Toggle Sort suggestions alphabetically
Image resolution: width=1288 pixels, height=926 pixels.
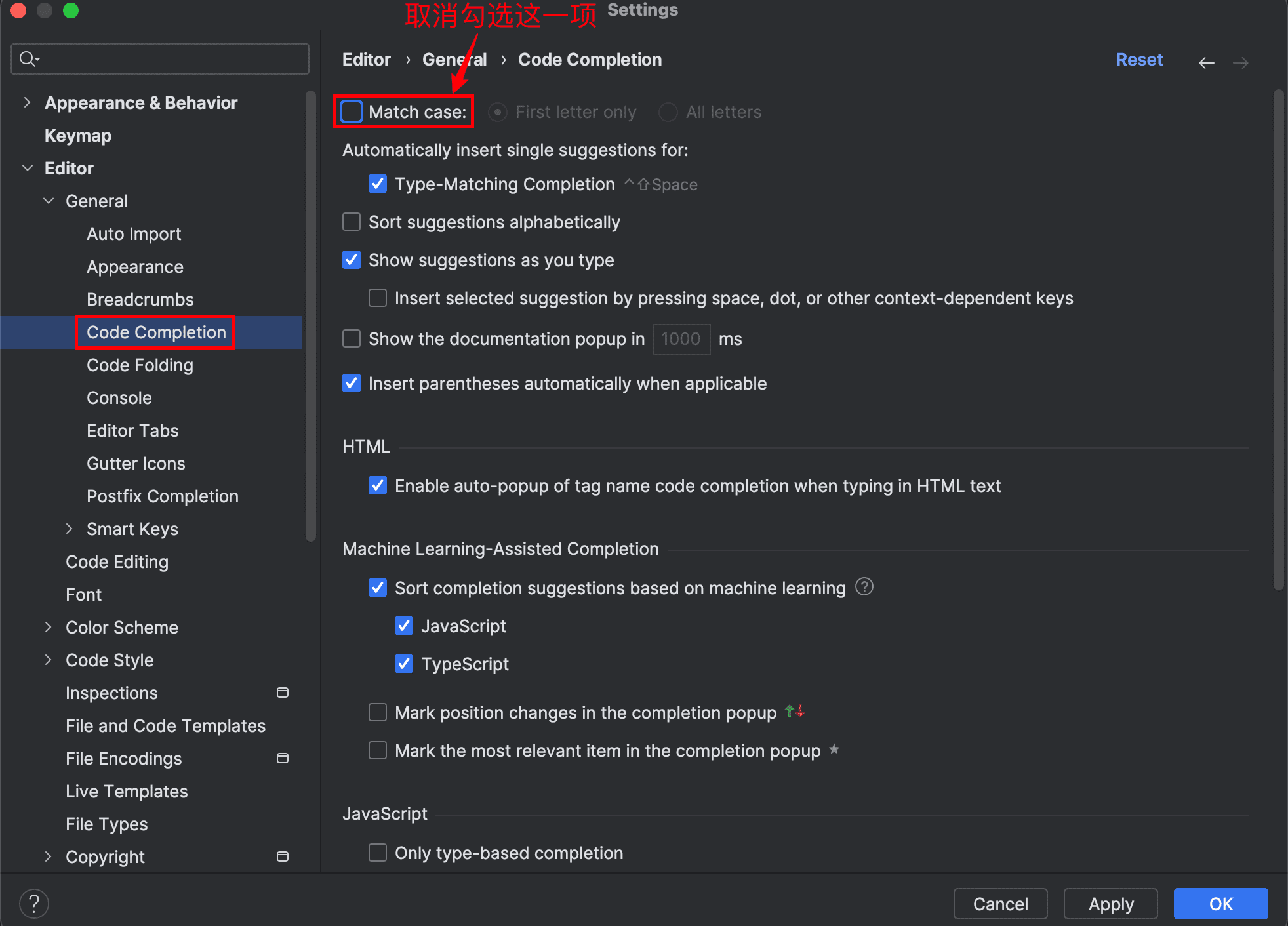[352, 222]
